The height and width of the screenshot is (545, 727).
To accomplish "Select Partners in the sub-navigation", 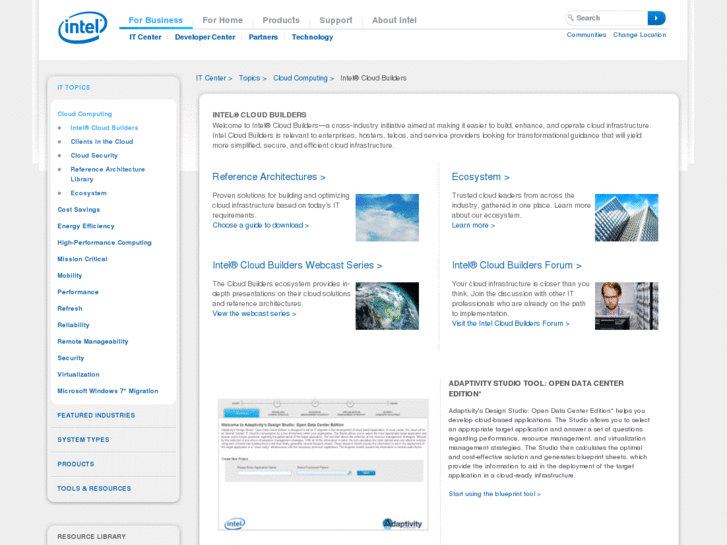I will [263, 37].
